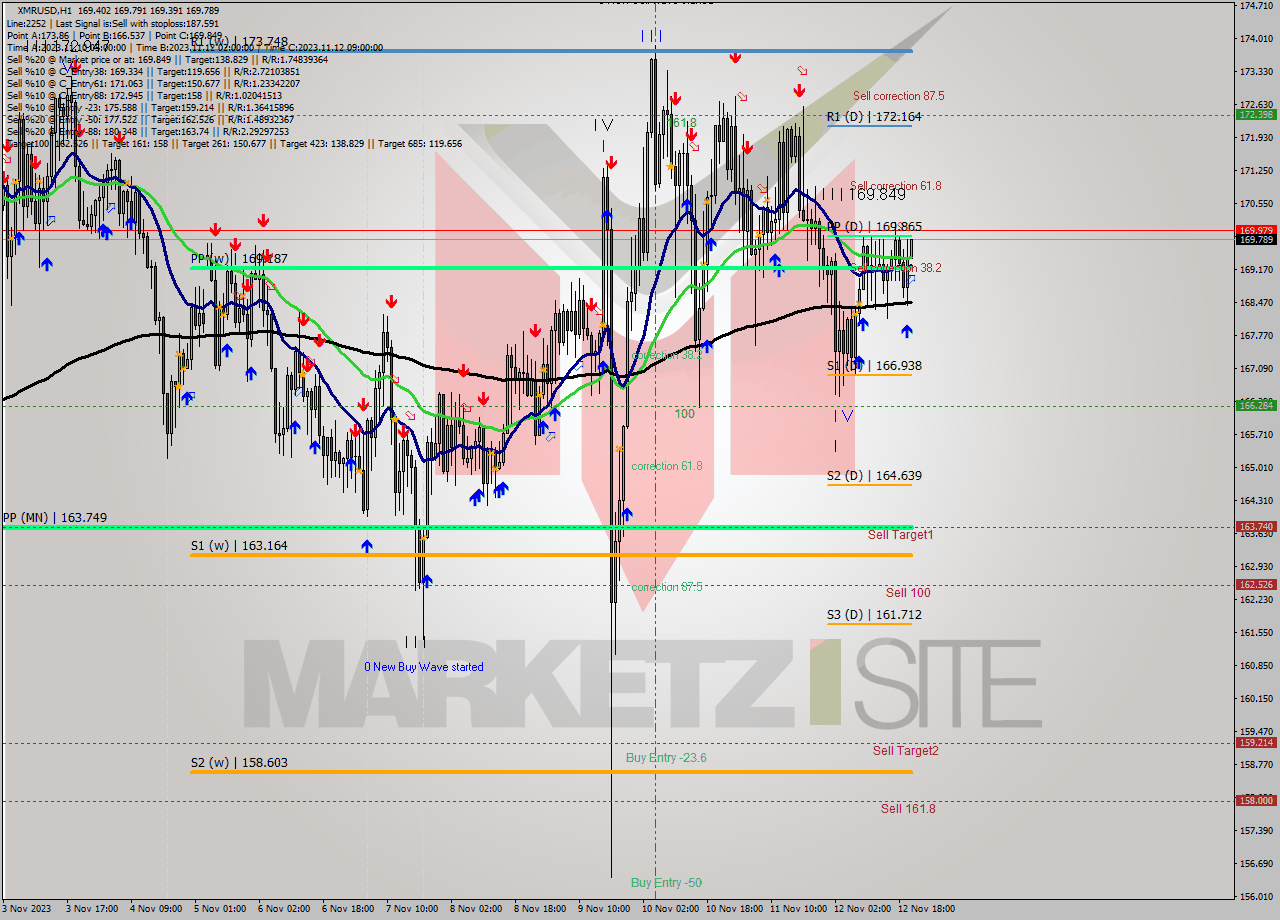1280x920 pixels.
Task: Click the green 172.298 price axis tag
Action: [x=1255, y=115]
